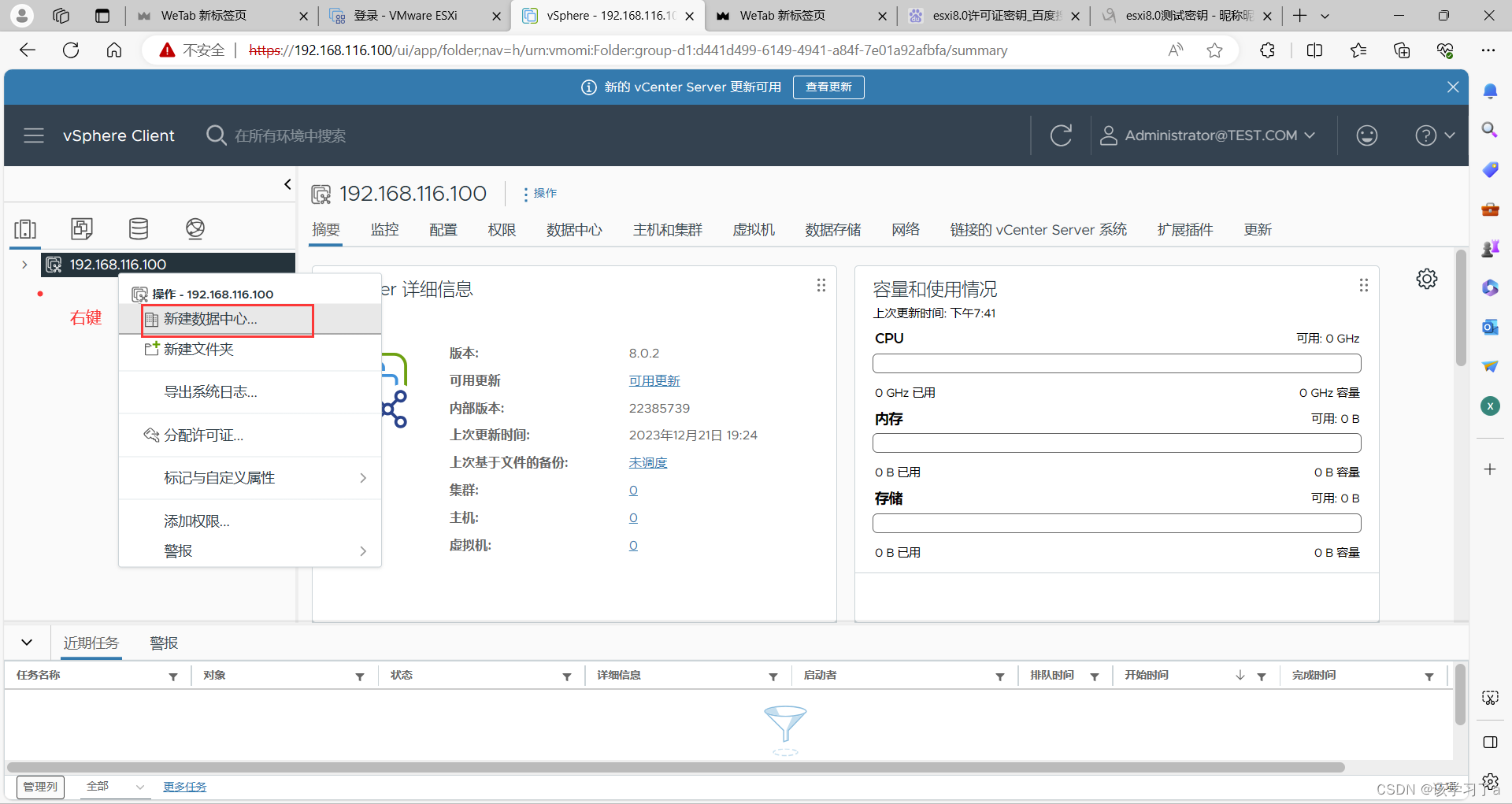The image size is (1512, 804).
Task: Filter the 对象 column
Action: [360, 676]
